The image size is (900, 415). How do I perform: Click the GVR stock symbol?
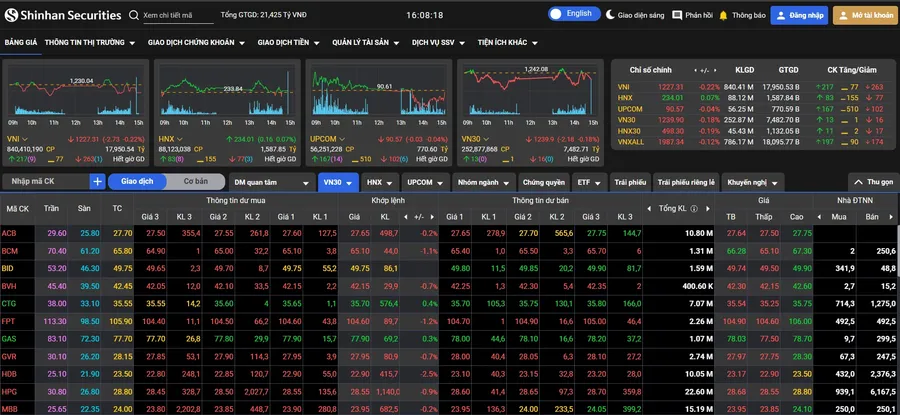(x=9, y=356)
